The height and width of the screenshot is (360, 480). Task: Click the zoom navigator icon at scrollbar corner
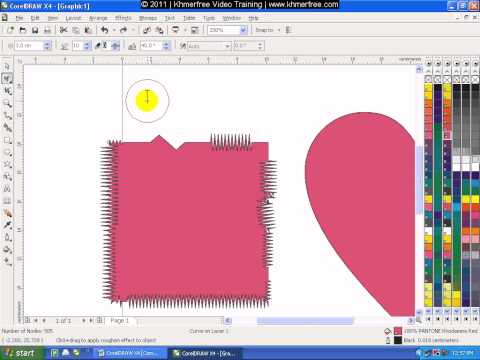coord(419,320)
